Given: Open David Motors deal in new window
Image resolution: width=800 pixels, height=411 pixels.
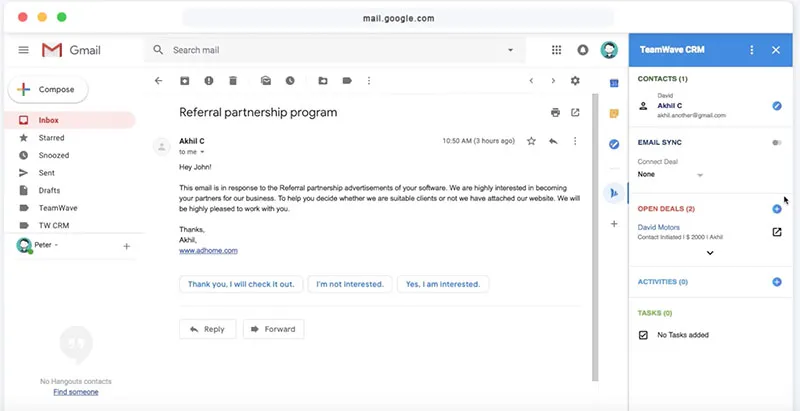Looking at the screenshot, I should [777, 232].
